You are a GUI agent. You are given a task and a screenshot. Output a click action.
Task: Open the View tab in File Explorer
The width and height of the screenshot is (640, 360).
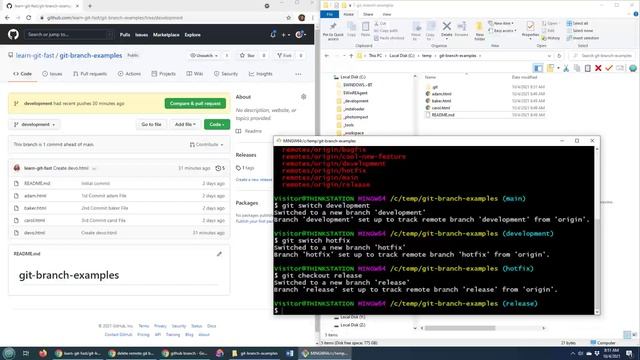click(386, 14)
